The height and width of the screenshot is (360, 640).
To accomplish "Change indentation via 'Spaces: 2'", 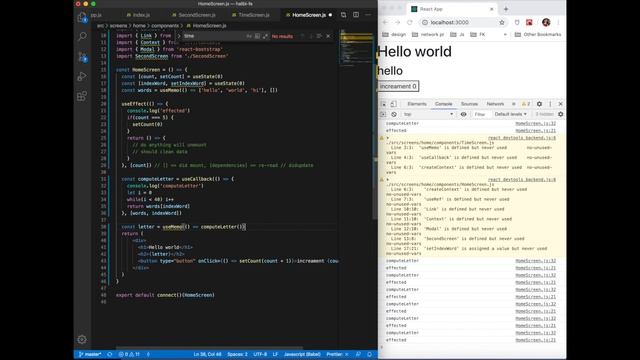I will point(238,354).
